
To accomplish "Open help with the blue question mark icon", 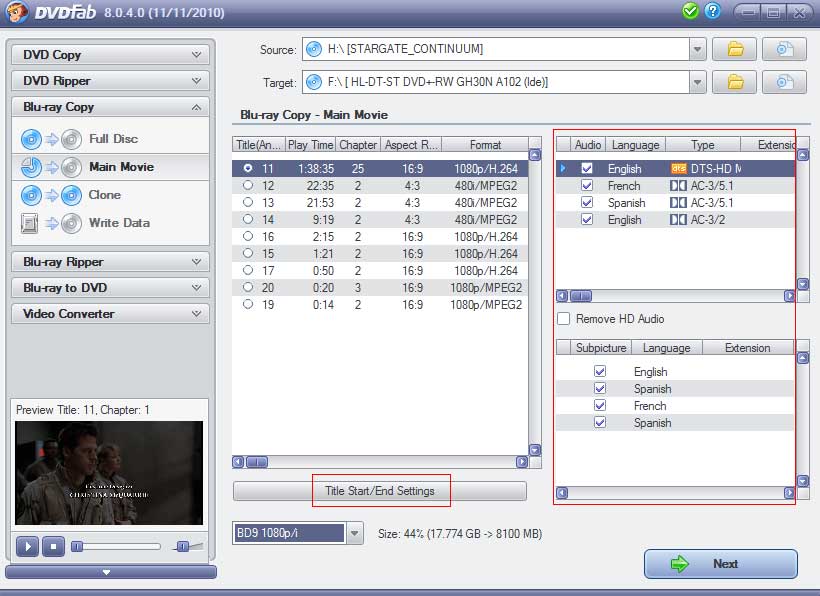I will click(x=712, y=11).
